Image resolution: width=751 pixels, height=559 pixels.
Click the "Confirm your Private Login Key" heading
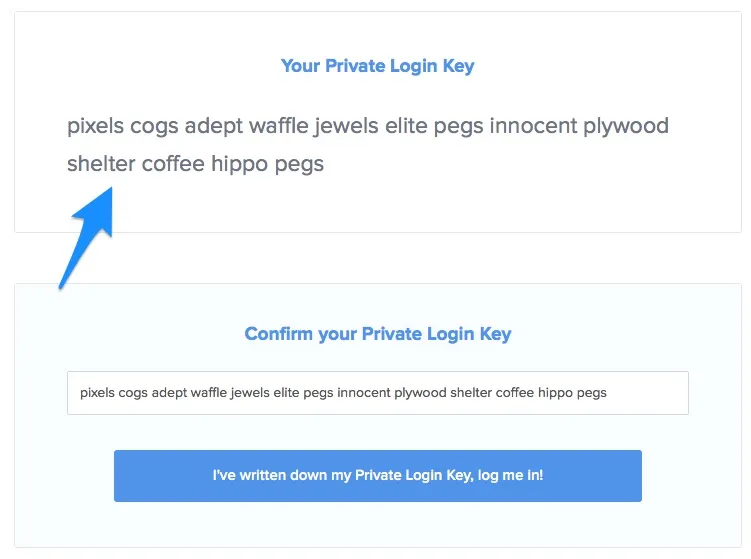tap(377, 334)
